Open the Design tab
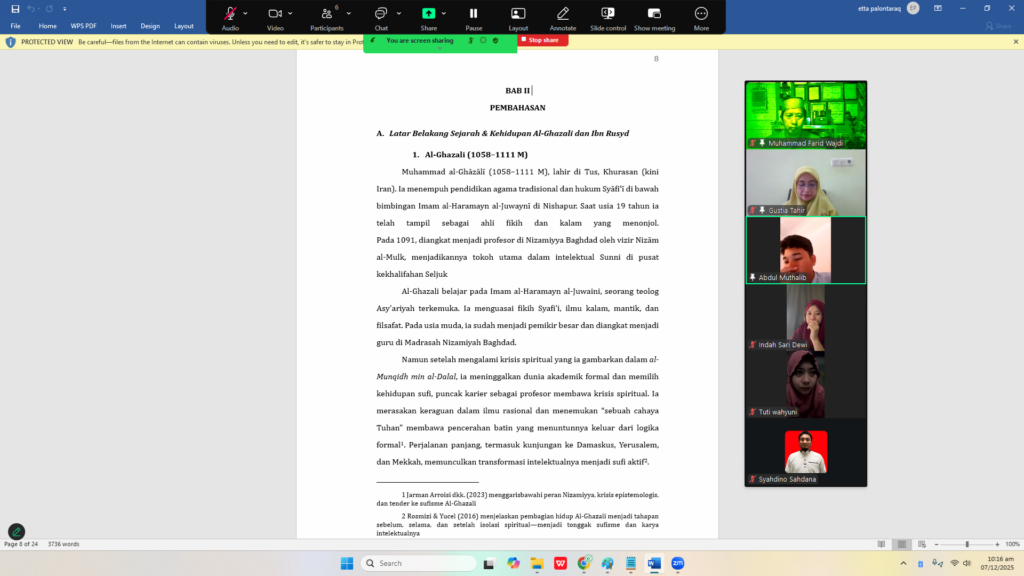 click(150, 26)
